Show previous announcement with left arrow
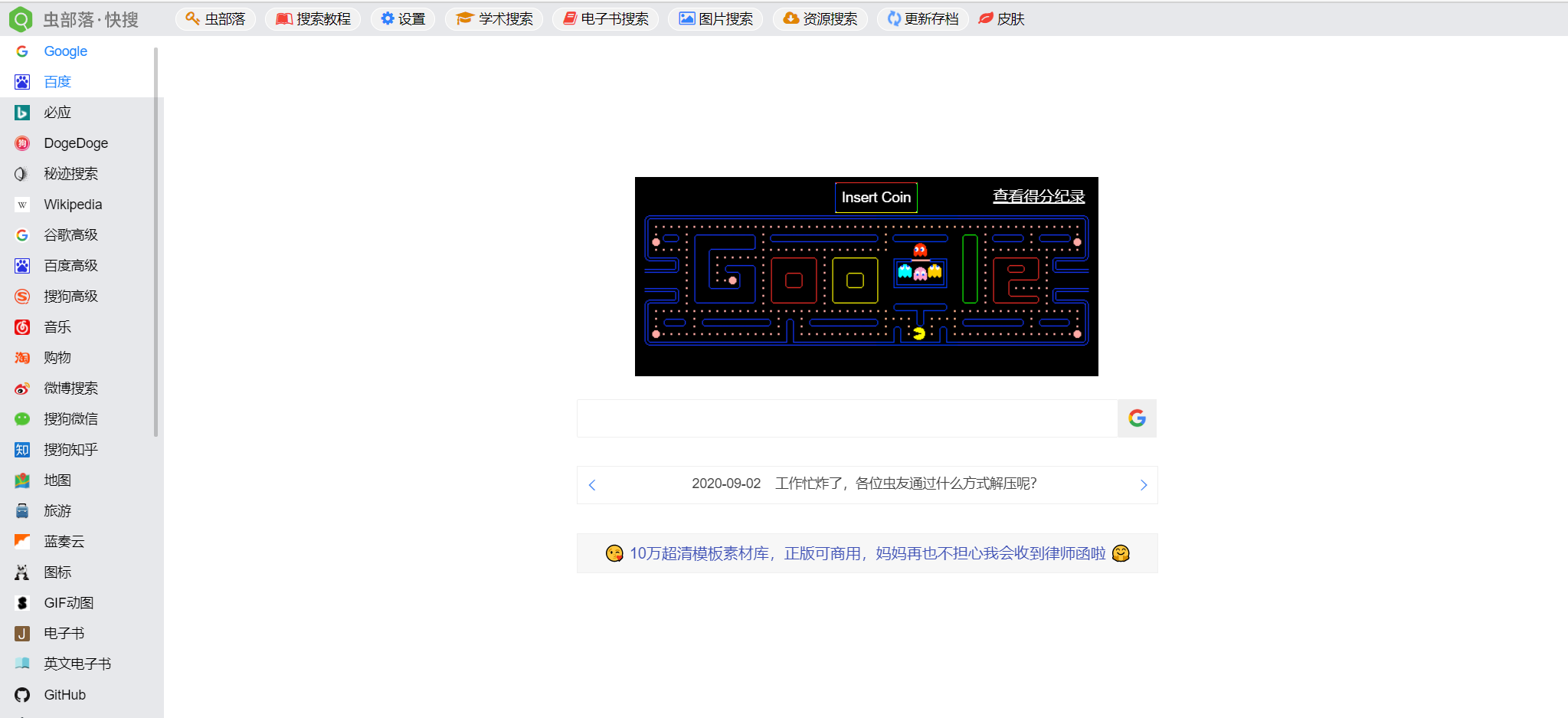The height and width of the screenshot is (718, 1568). pyautogui.click(x=592, y=485)
